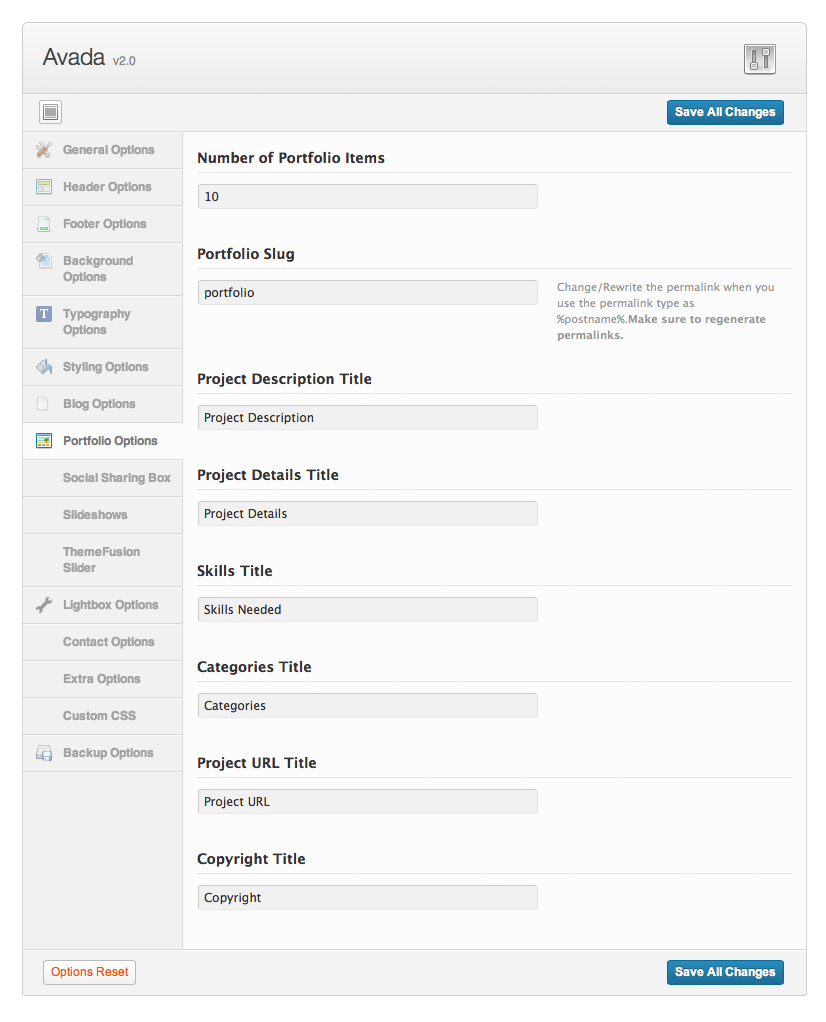Click into the Portfolio Slug text field

367,293
